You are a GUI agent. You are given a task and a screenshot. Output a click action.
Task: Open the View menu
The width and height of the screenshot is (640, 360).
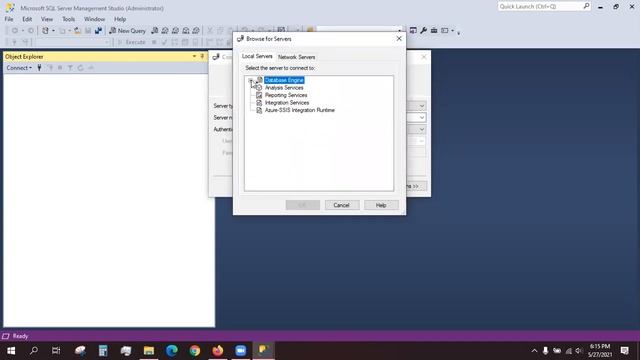point(47,19)
